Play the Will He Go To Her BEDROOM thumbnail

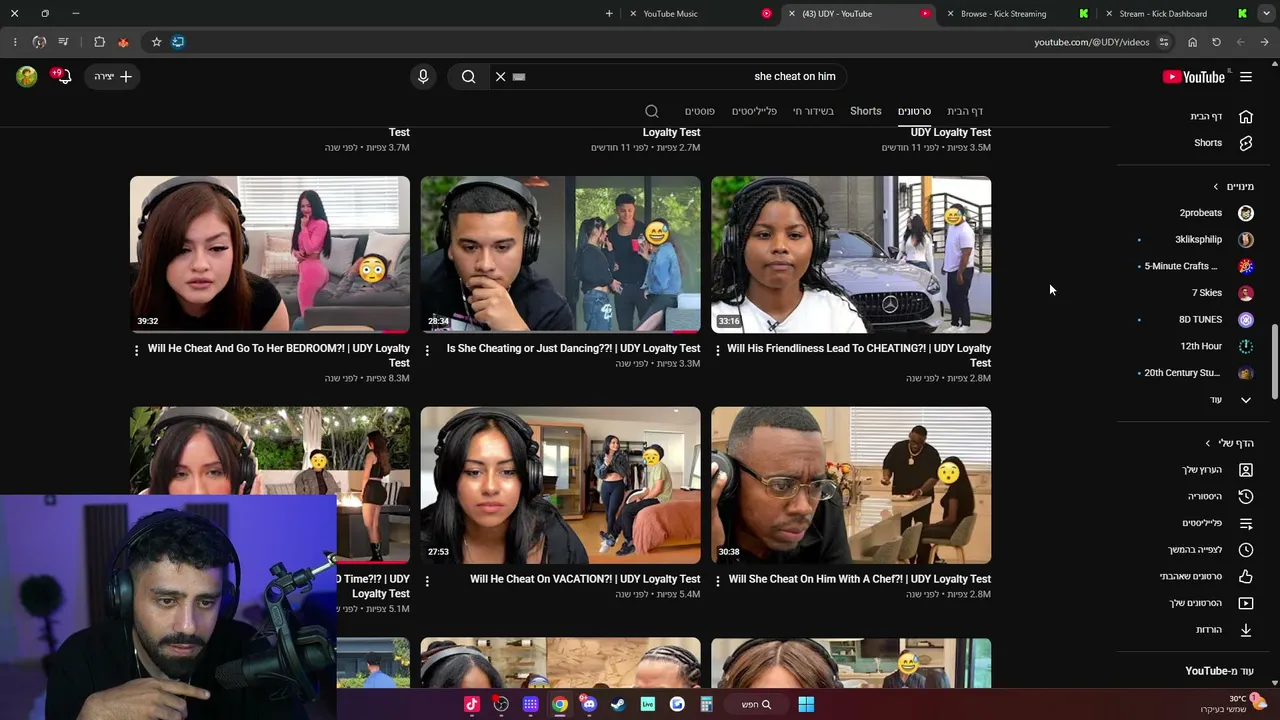coord(270,254)
